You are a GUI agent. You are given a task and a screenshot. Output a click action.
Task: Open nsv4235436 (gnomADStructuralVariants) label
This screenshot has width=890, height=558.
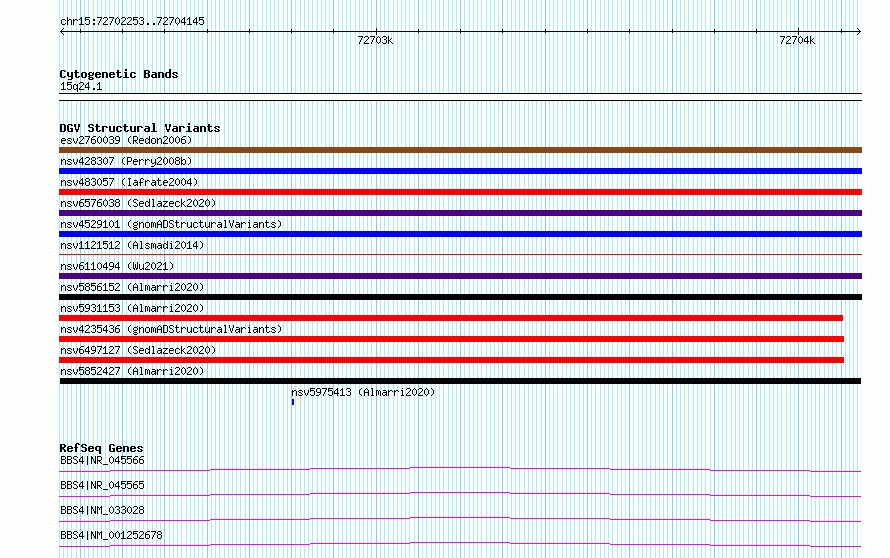click(x=171, y=329)
